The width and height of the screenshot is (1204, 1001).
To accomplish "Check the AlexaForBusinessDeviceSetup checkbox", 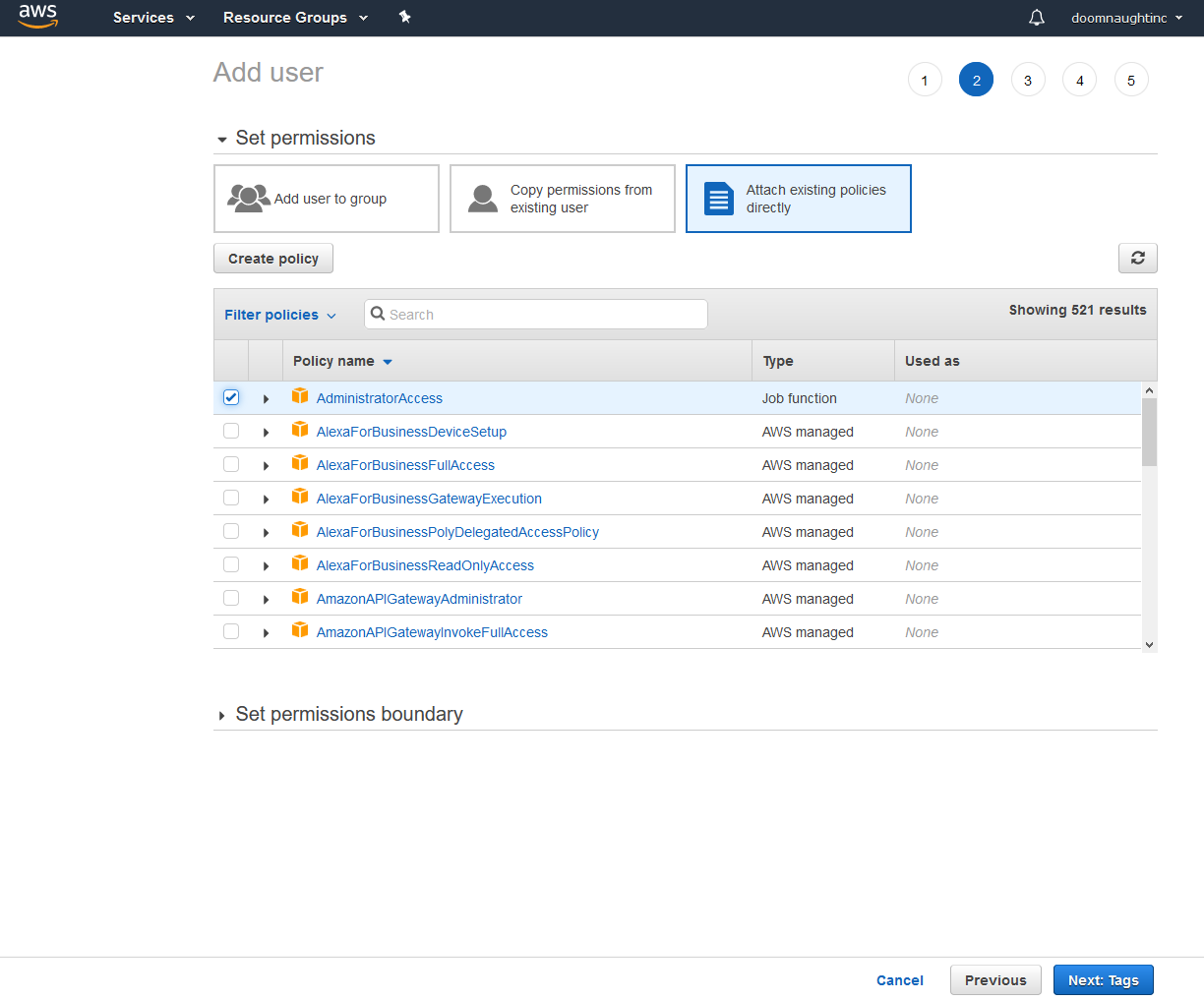I will 231,431.
